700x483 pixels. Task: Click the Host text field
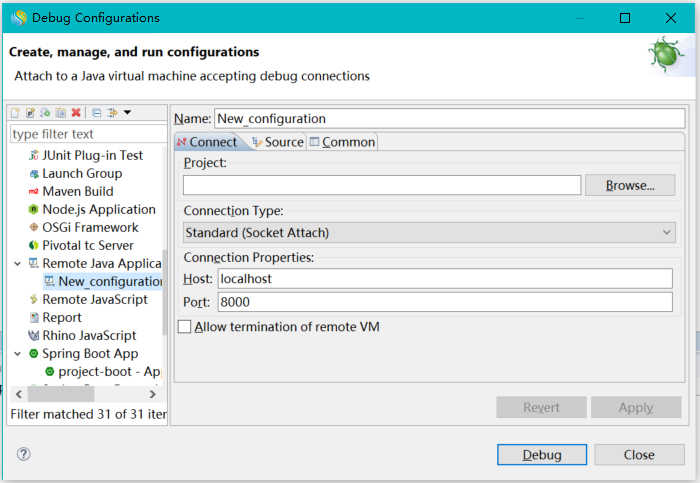coord(445,279)
